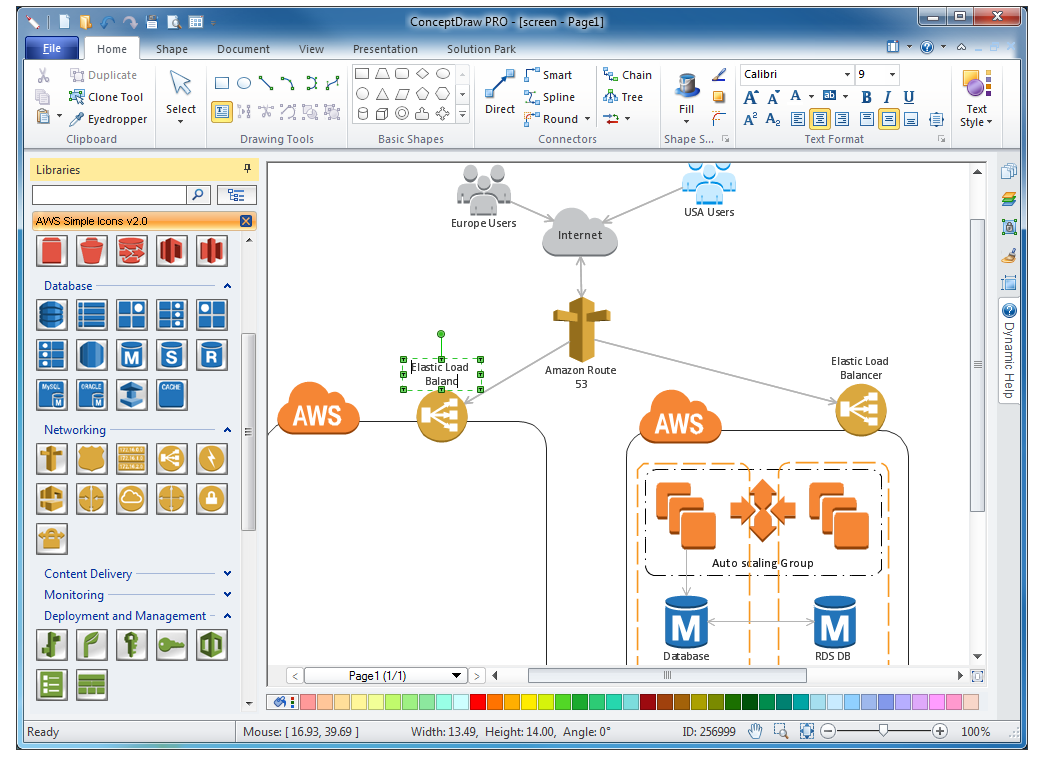
Task: Collapse the Database library section
Action: pos(227,286)
